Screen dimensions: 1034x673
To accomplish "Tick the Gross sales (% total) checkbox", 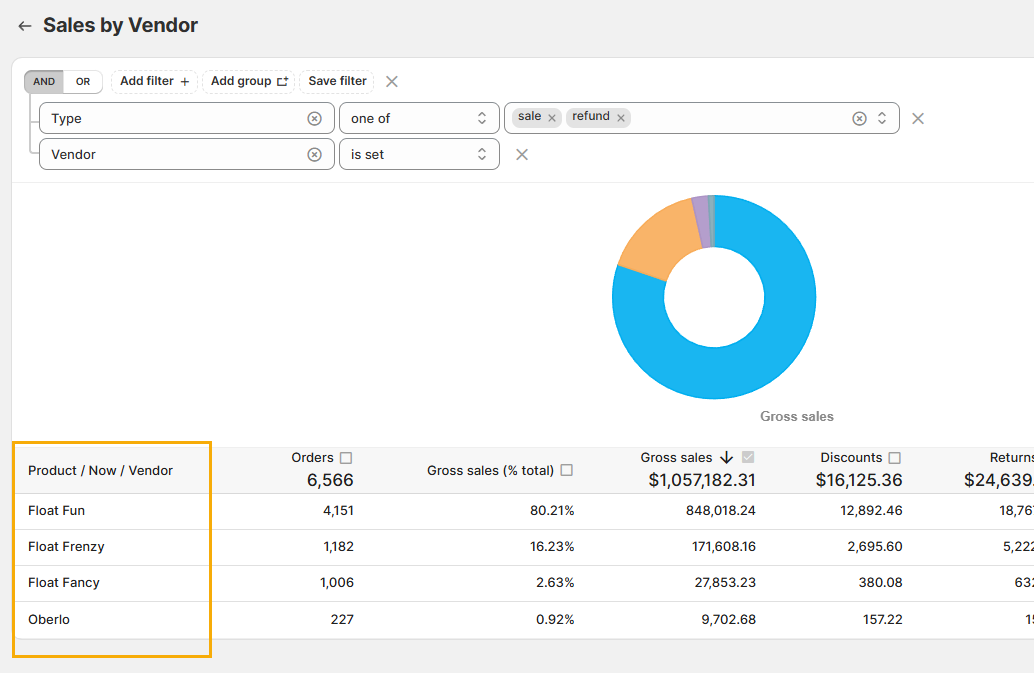I will coord(567,470).
